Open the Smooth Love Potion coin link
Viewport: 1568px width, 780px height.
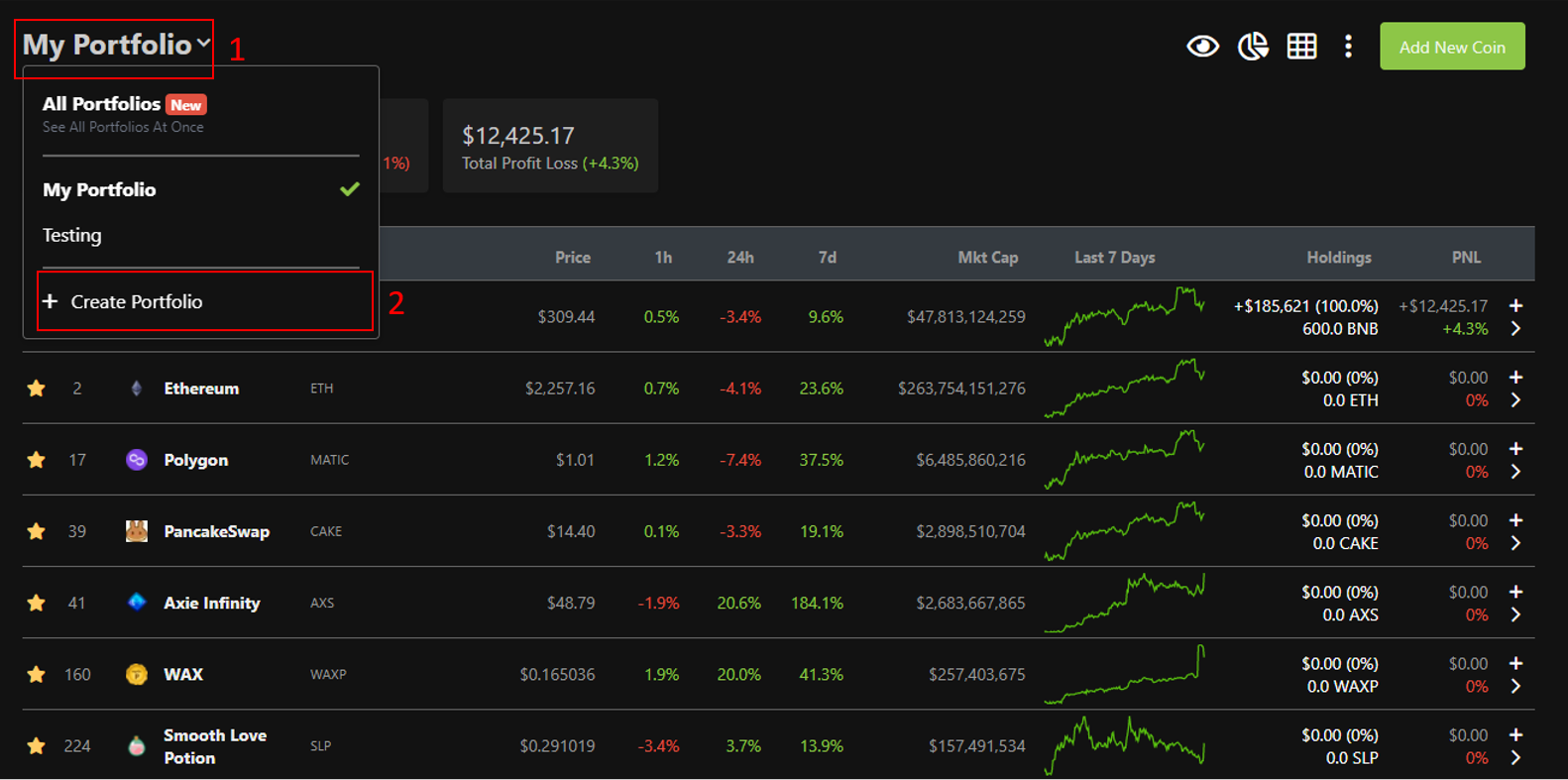[x=215, y=746]
